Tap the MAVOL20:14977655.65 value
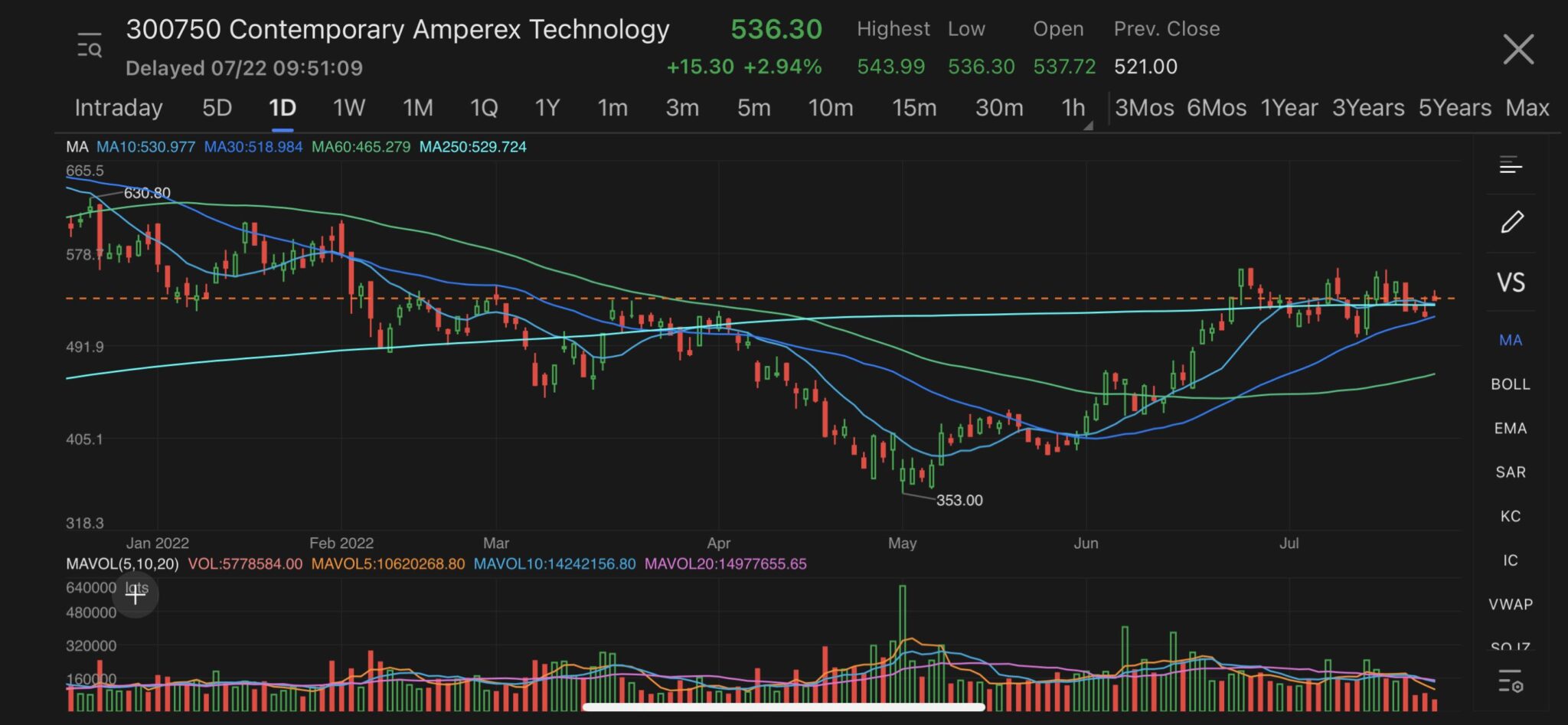This screenshot has width=1568, height=725. (725, 564)
